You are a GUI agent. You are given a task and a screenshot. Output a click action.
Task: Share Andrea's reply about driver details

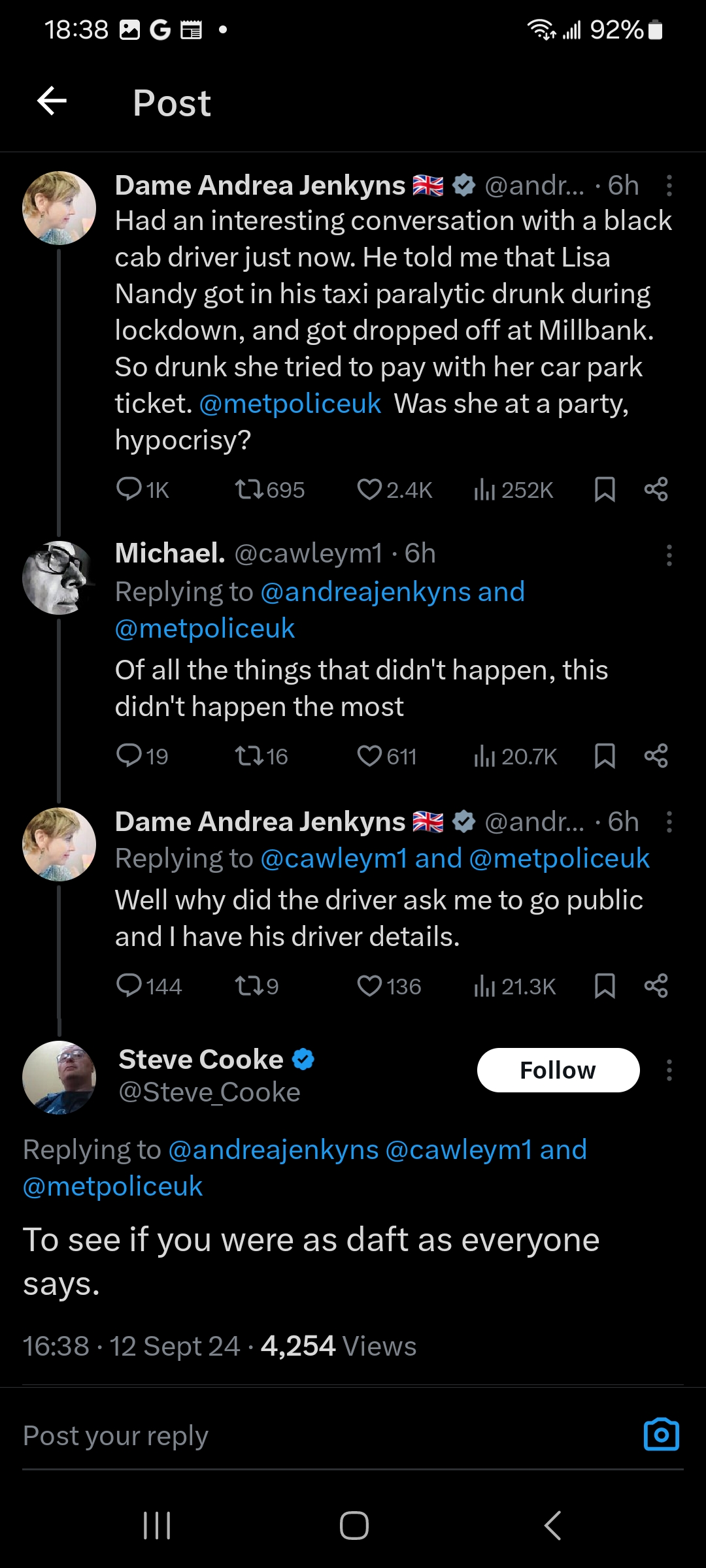[656, 986]
